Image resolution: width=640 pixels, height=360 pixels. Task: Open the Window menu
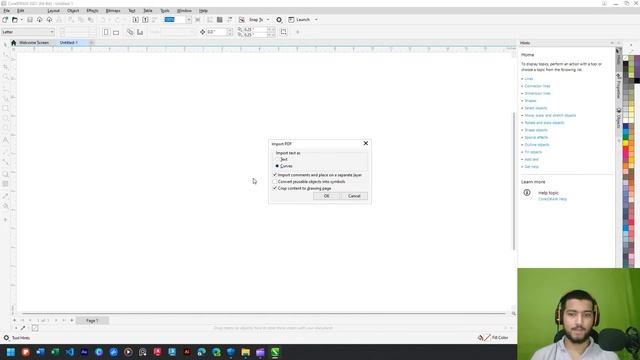[184, 11]
